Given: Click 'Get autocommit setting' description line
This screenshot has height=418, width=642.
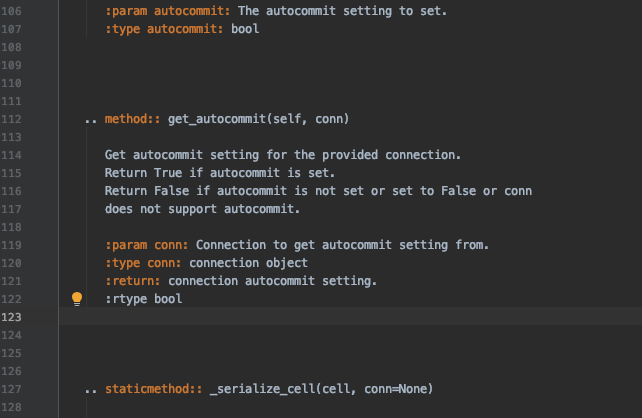Looking at the screenshot, I should [283, 155].
